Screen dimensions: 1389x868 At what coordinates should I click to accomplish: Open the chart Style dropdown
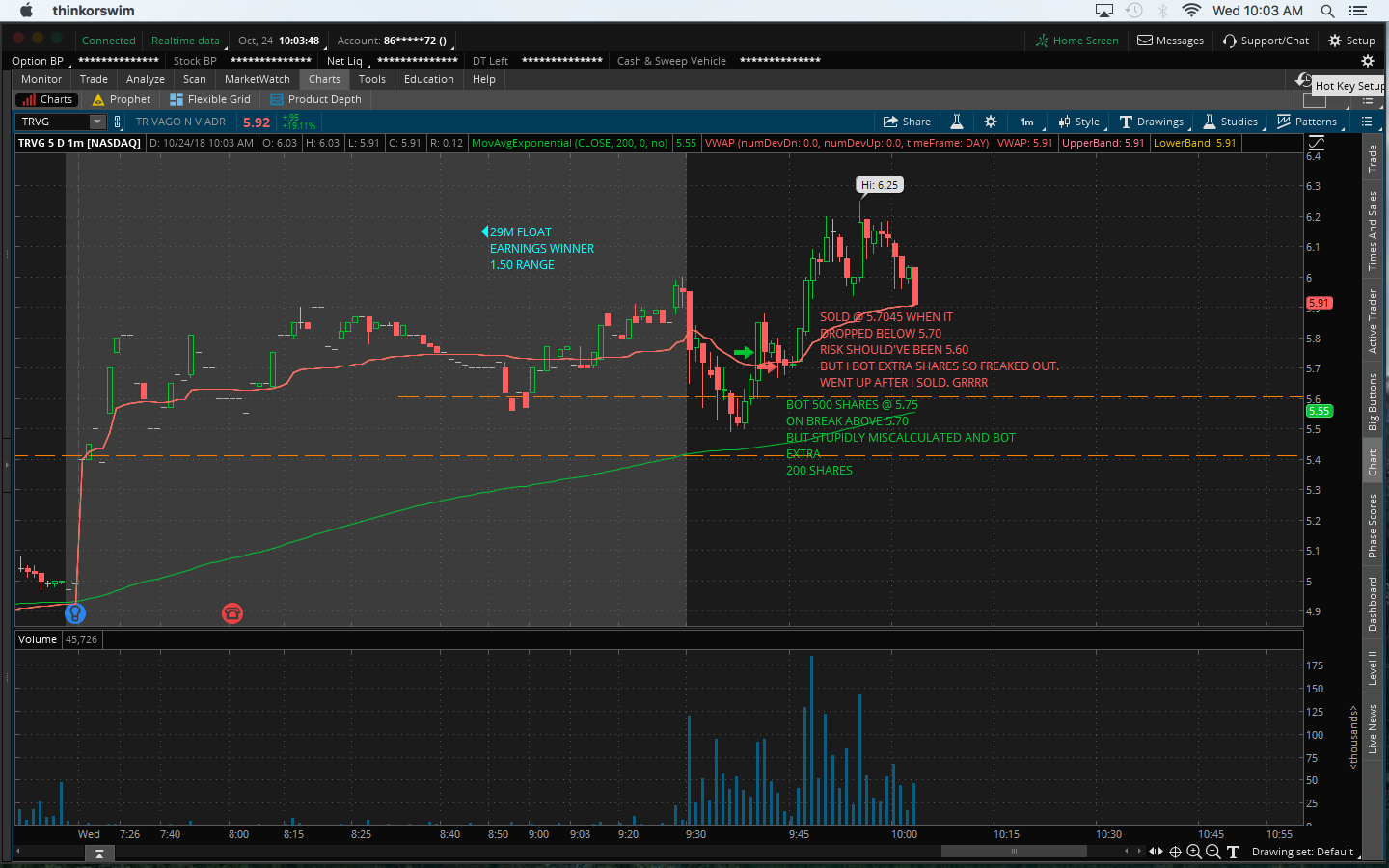tap(1079, 122)
